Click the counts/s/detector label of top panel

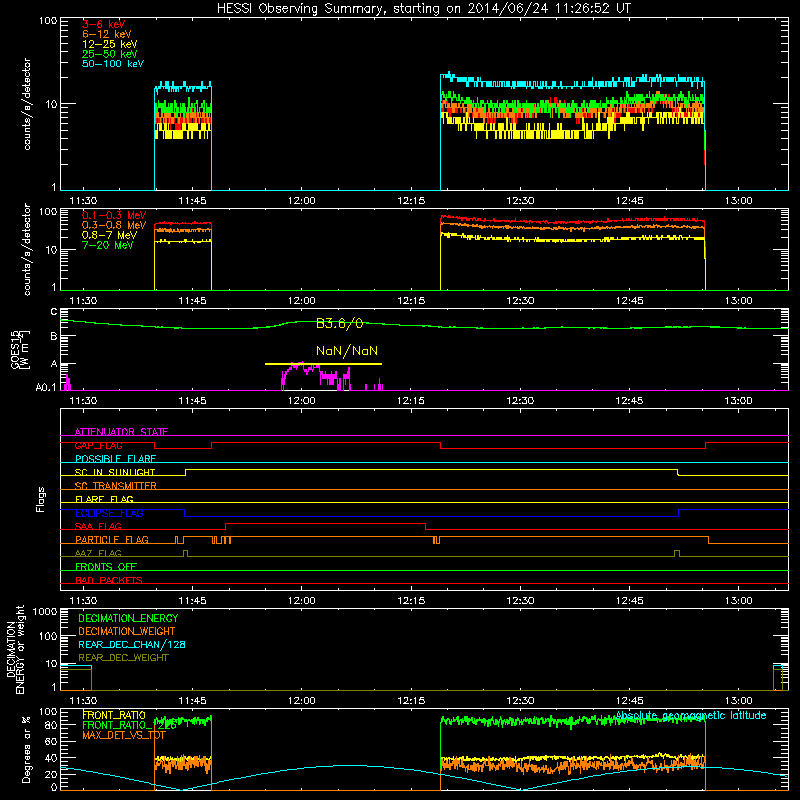point(27,104)
